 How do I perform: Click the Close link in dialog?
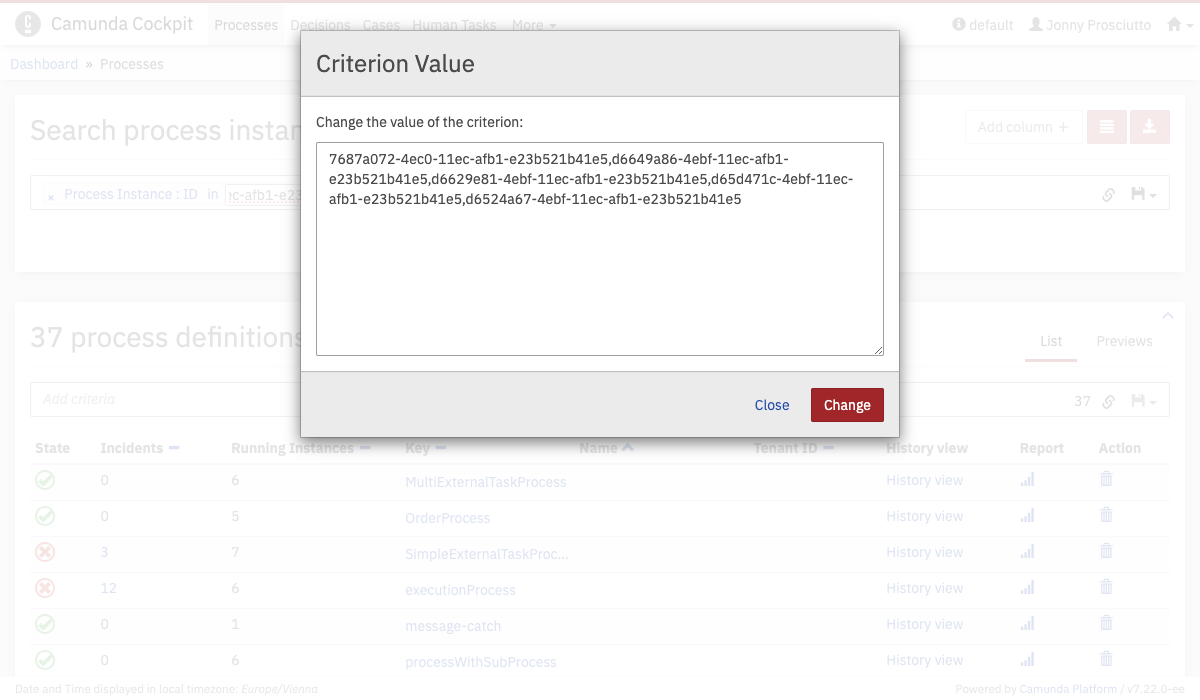point(771,405)
